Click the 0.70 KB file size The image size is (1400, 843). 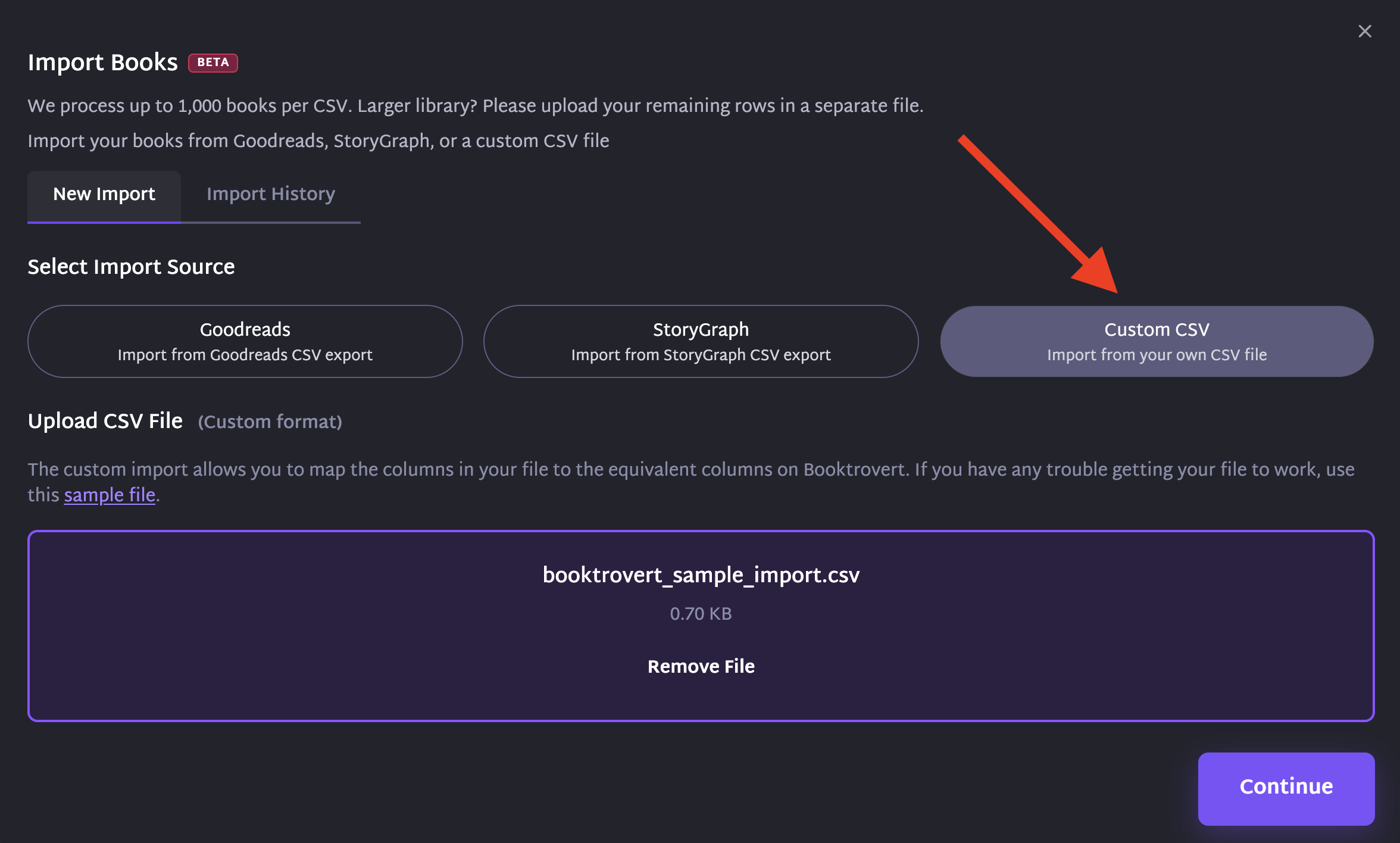[701, 614]
